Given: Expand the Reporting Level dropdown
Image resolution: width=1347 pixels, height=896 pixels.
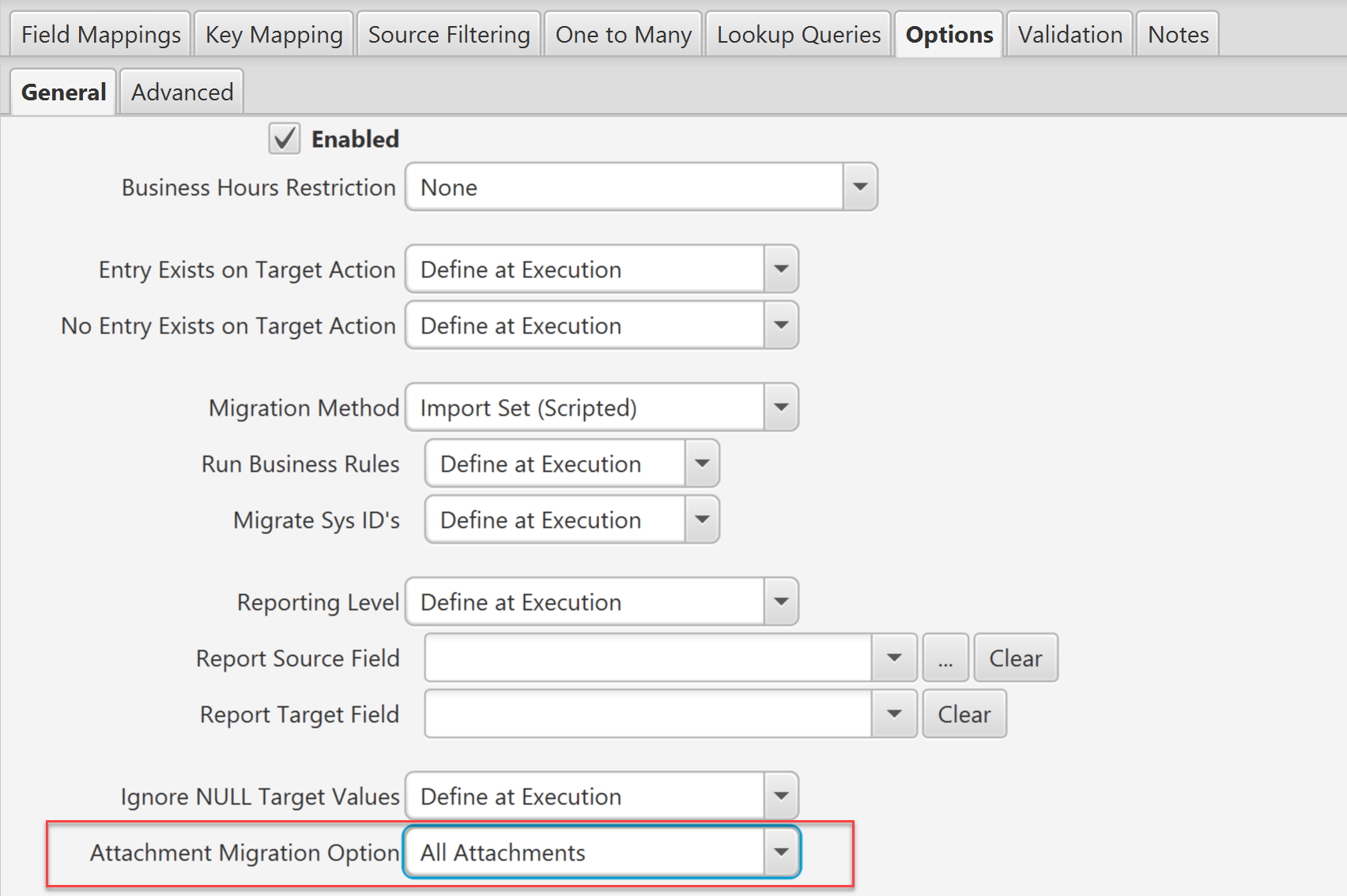Looking at the screenshot, I should pos(780,601).
